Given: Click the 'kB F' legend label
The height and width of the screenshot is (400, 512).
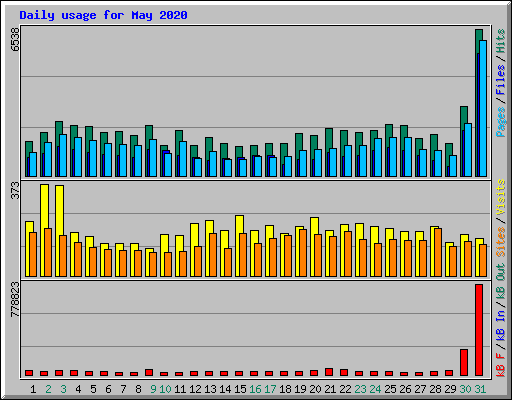Looking at the screenshot, I should [x=500, y=365].
